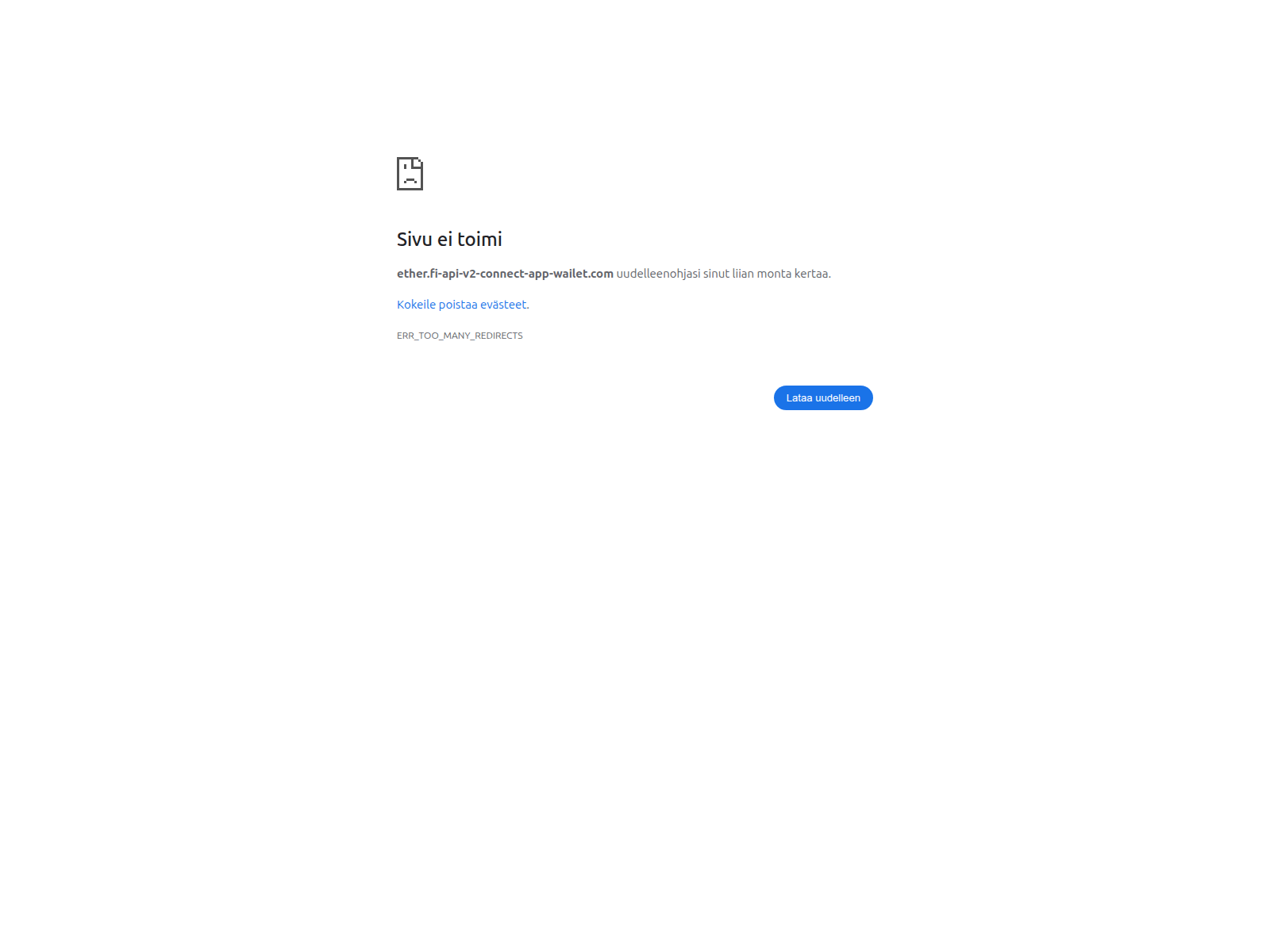Click the word "Sivu" in the page title
This screenshot has width=1270, height=952.
point(414,239)
